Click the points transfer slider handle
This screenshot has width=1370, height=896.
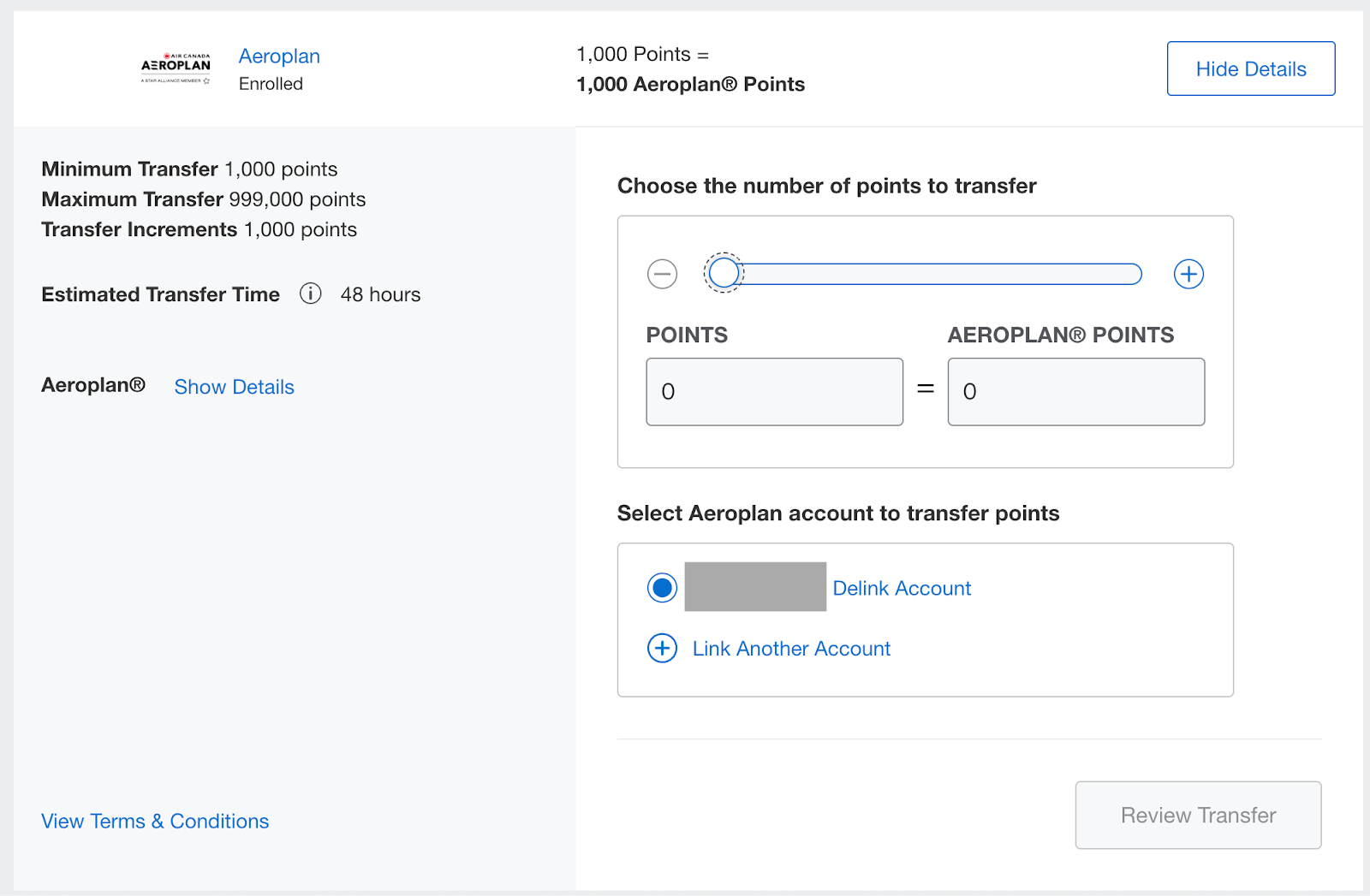point(724,274)
